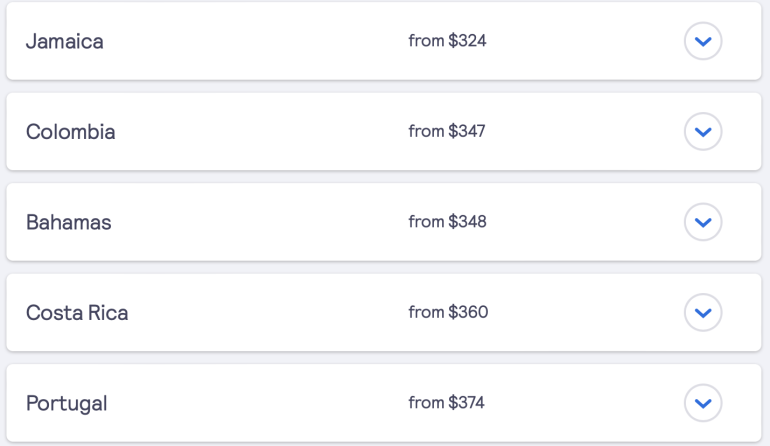Click the Colombia destination name
This screenshot has width=770, height=446.
(70, 132)
